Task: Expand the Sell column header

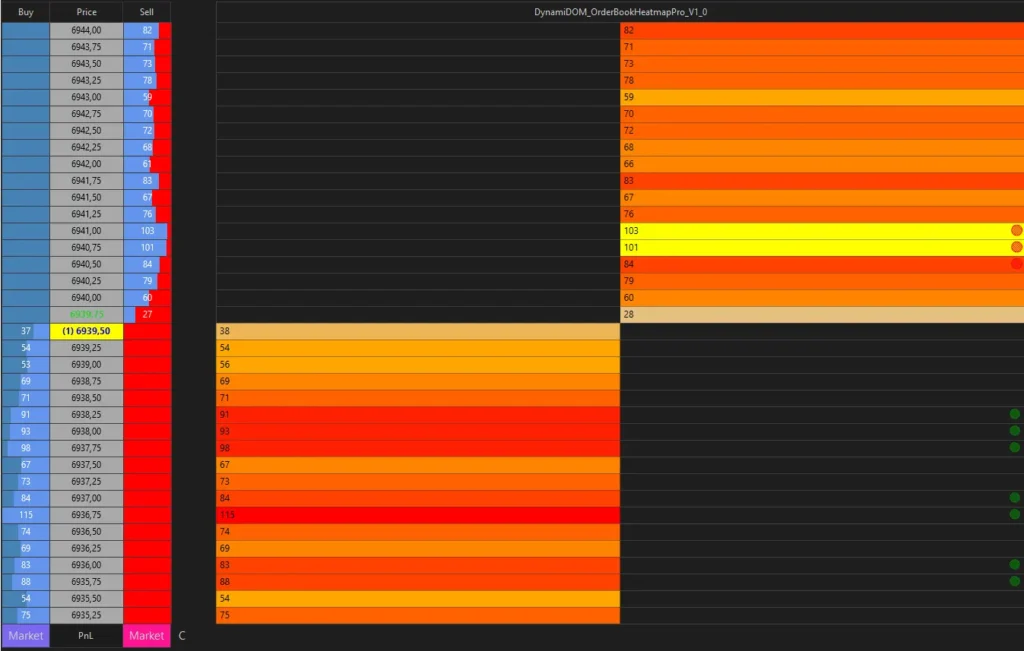Action: point(146,11)
